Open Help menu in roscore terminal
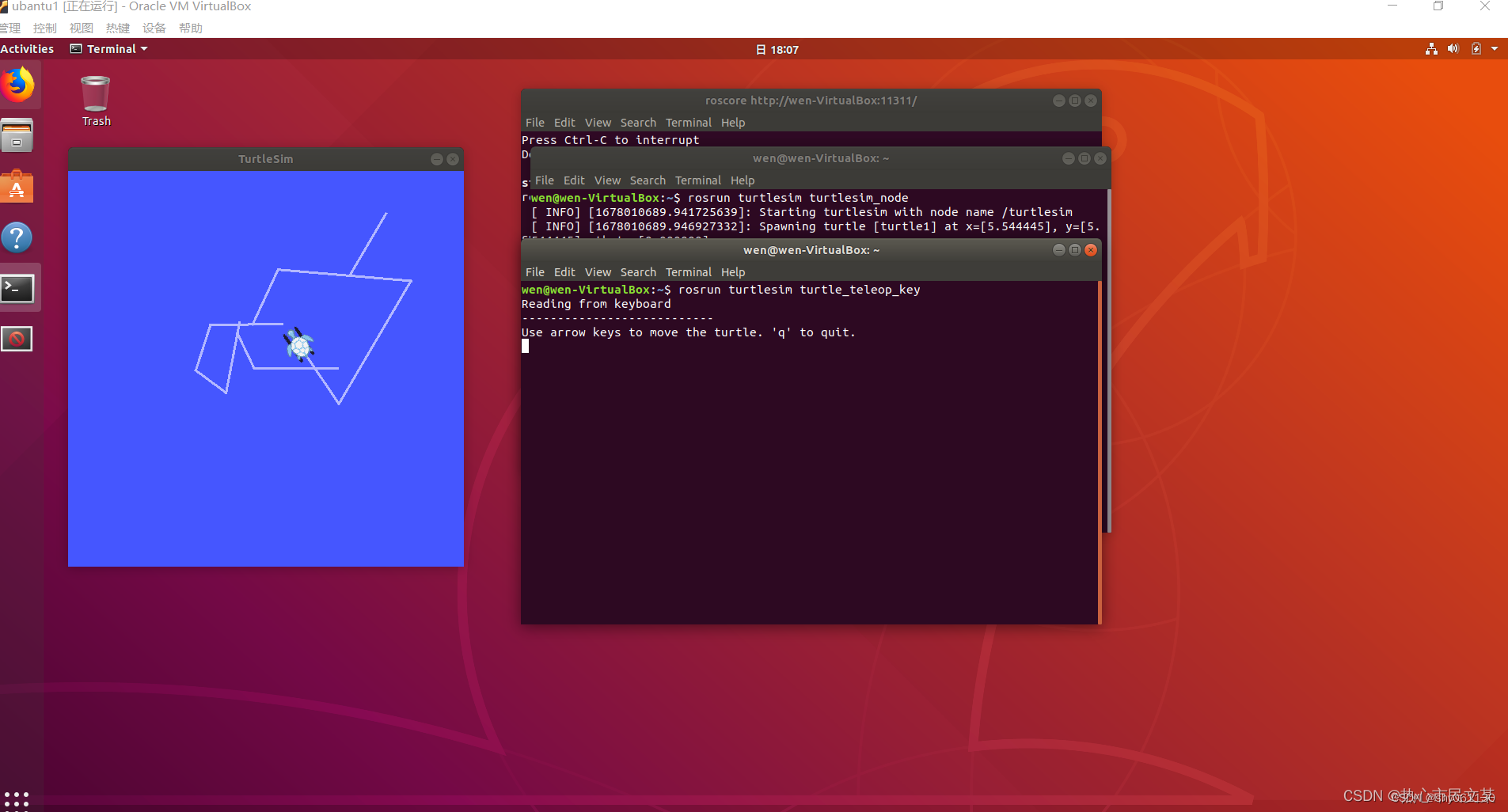Image resolution: width=1508 pixels, height=812 pixels. click(733, 123)
